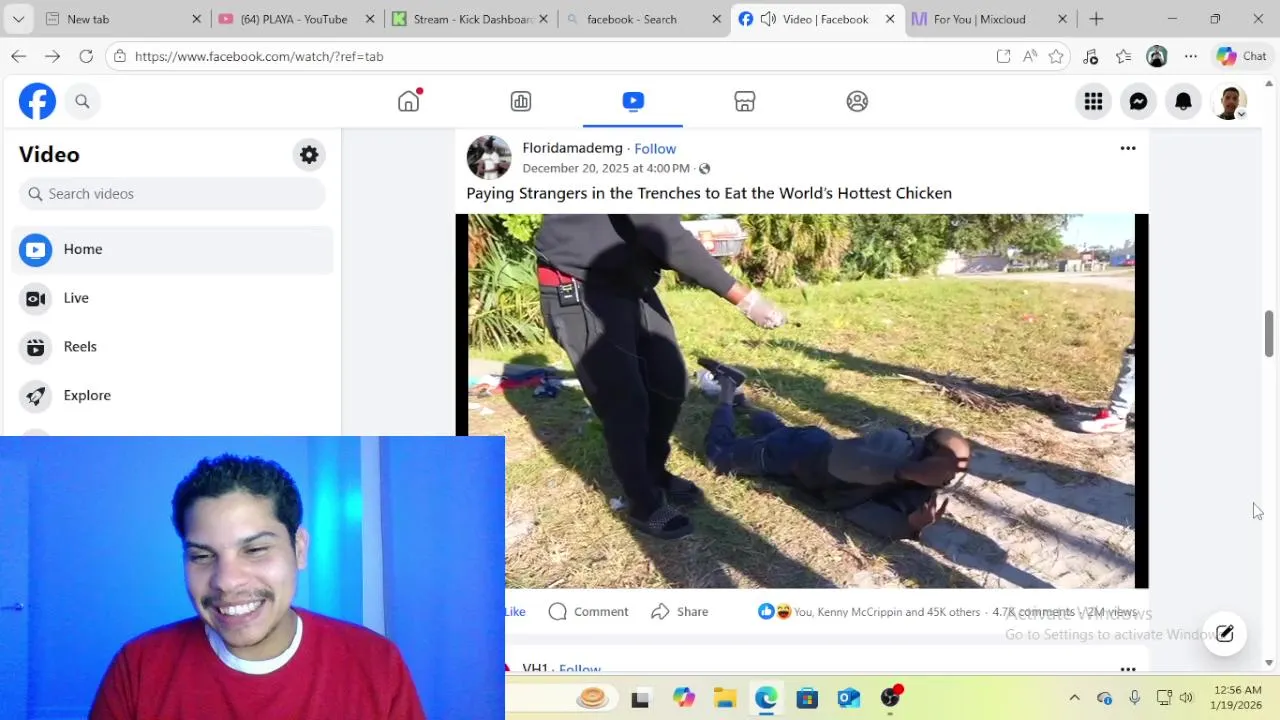Open the Marketplace icon

coord(745,101)
